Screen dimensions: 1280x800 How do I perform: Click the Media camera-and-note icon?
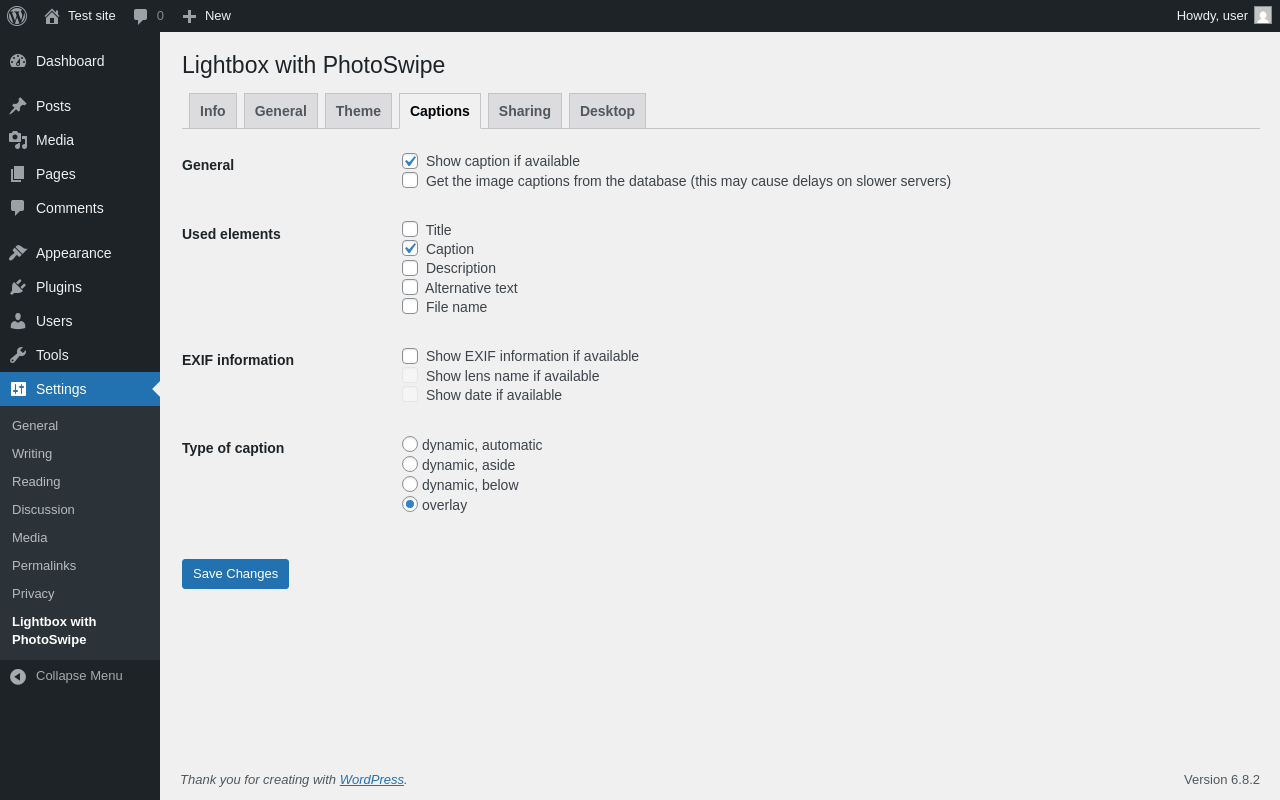(18, 140)
